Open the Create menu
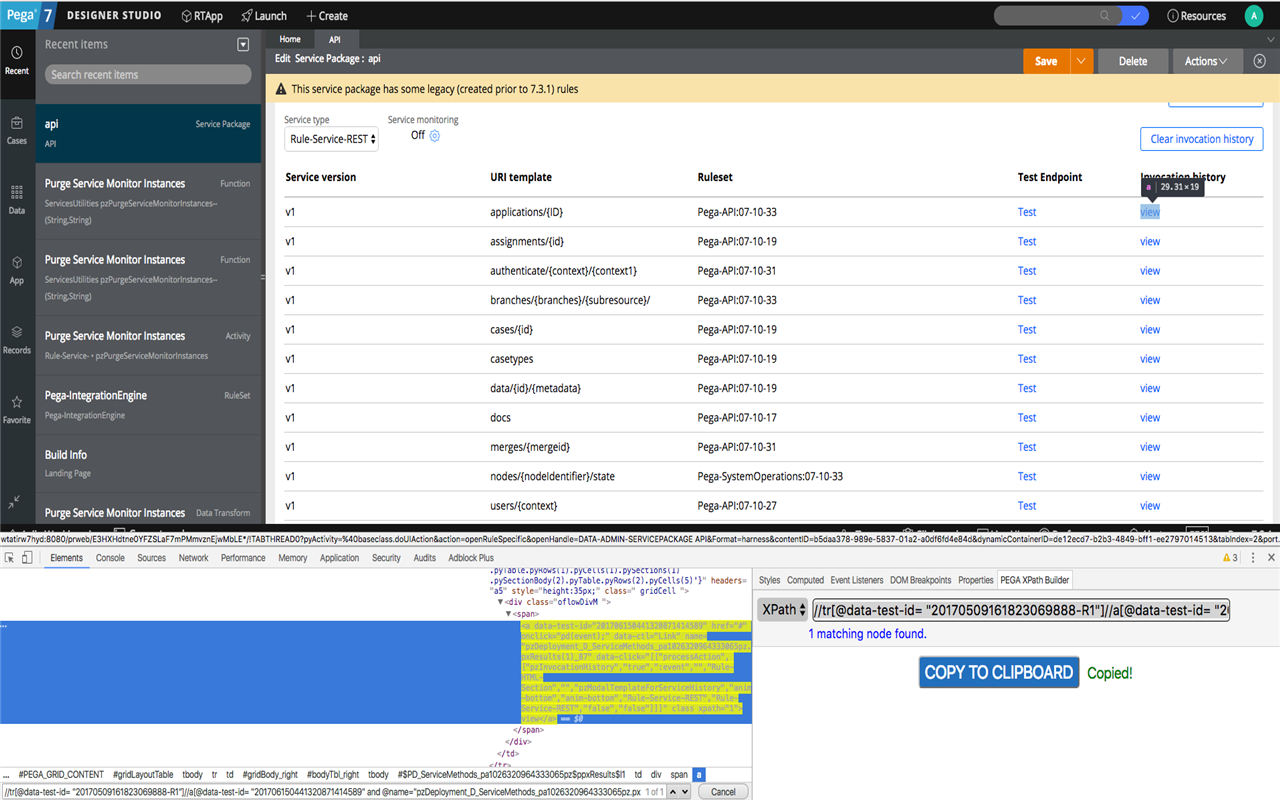 (x=327, y=16)
